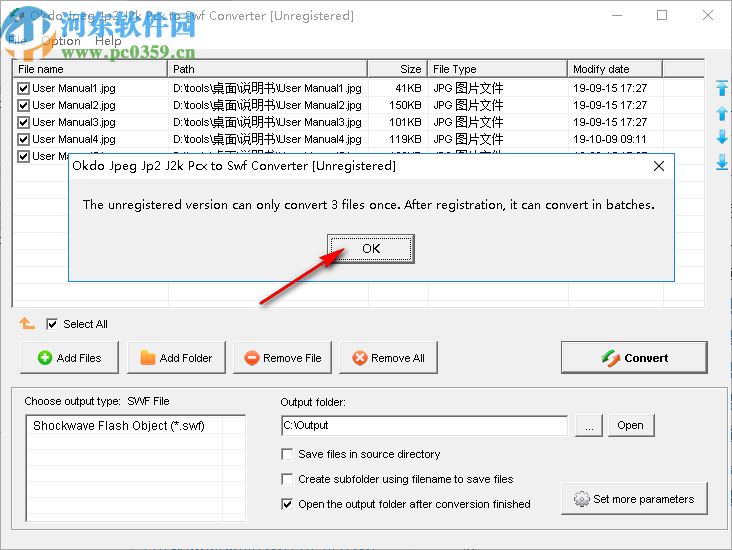This screenshot has width=732, height=550.
Task: Toggle the Select All checkbox
Action: [x=52, y=324]
